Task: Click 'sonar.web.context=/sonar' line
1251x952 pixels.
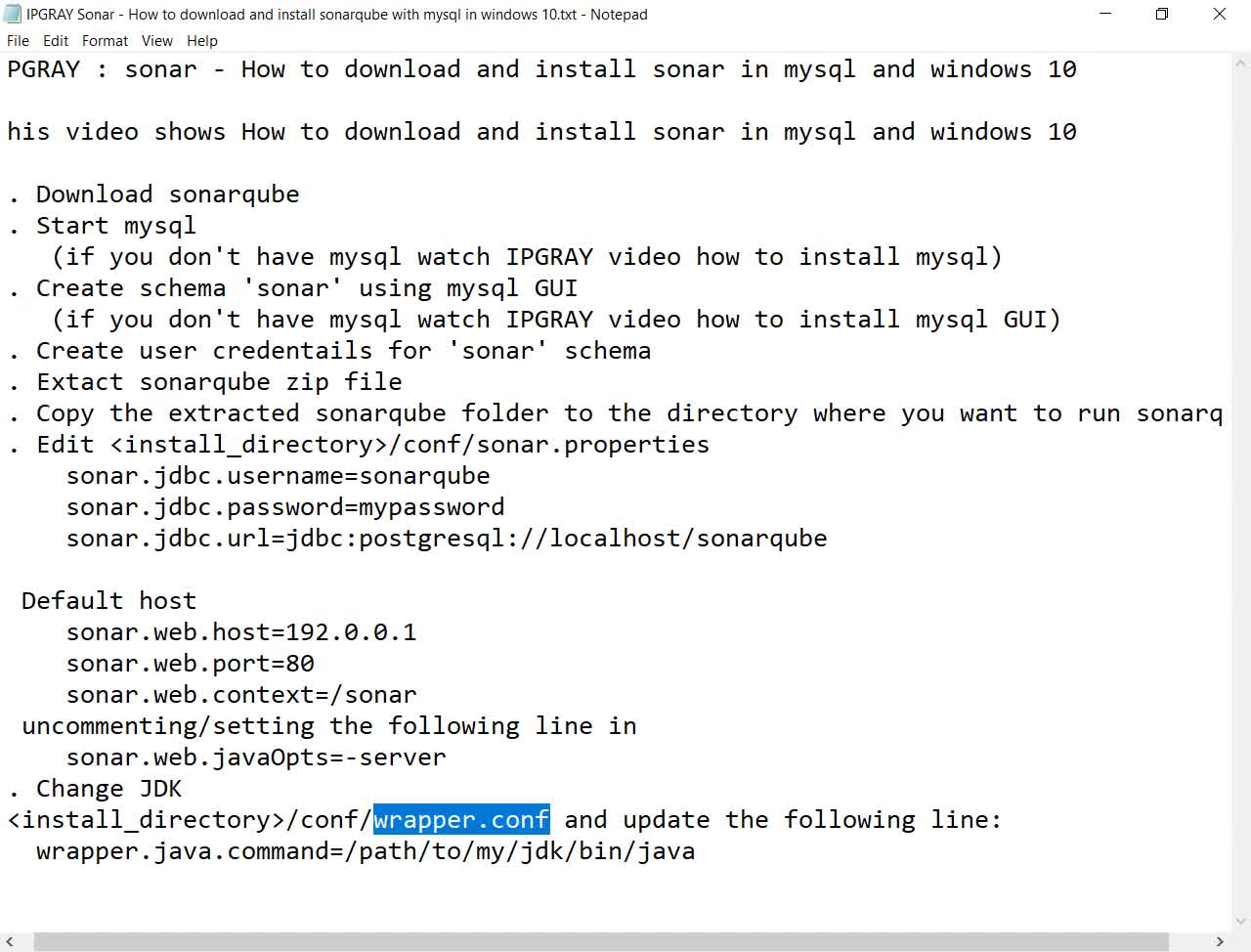Action: (241, 695)
